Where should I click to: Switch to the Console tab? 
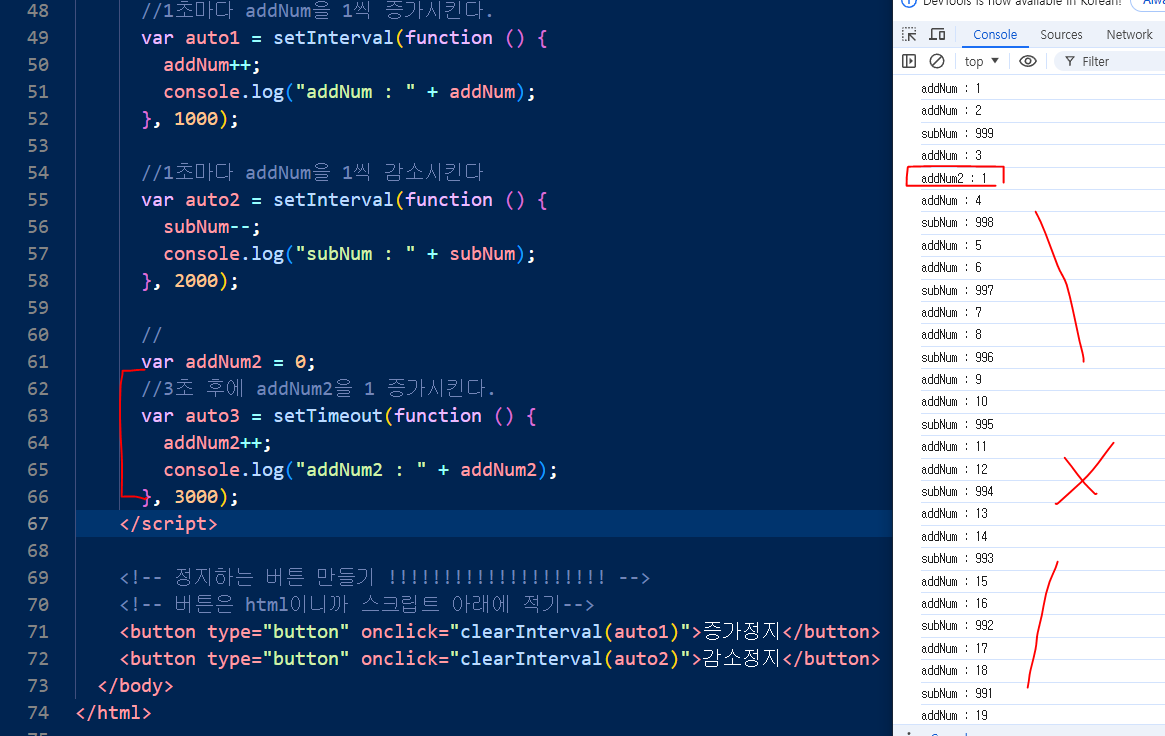995,34
